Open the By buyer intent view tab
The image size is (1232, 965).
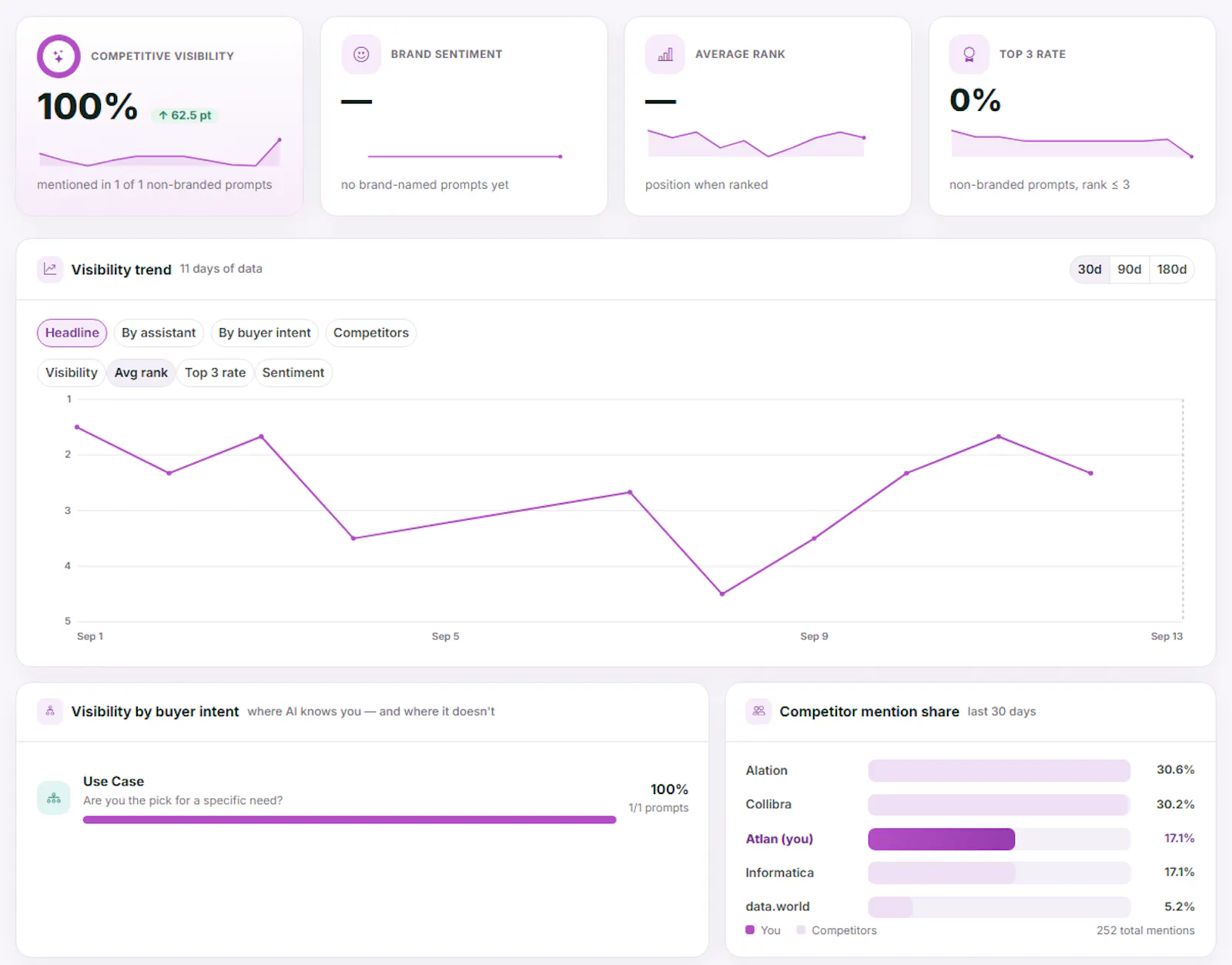coord(265,333)
